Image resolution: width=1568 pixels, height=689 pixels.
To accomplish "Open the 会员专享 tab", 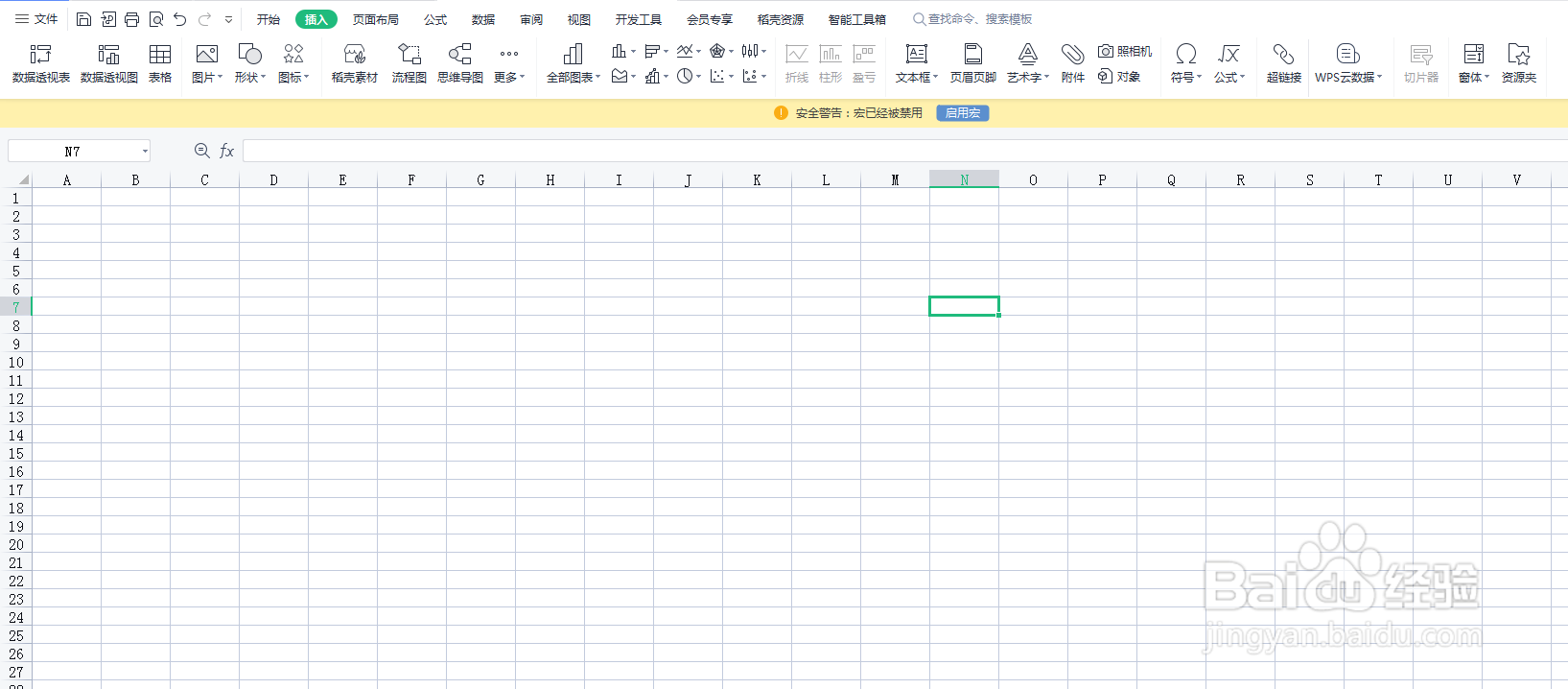I will pyautogui.click(x=710, y=19).
